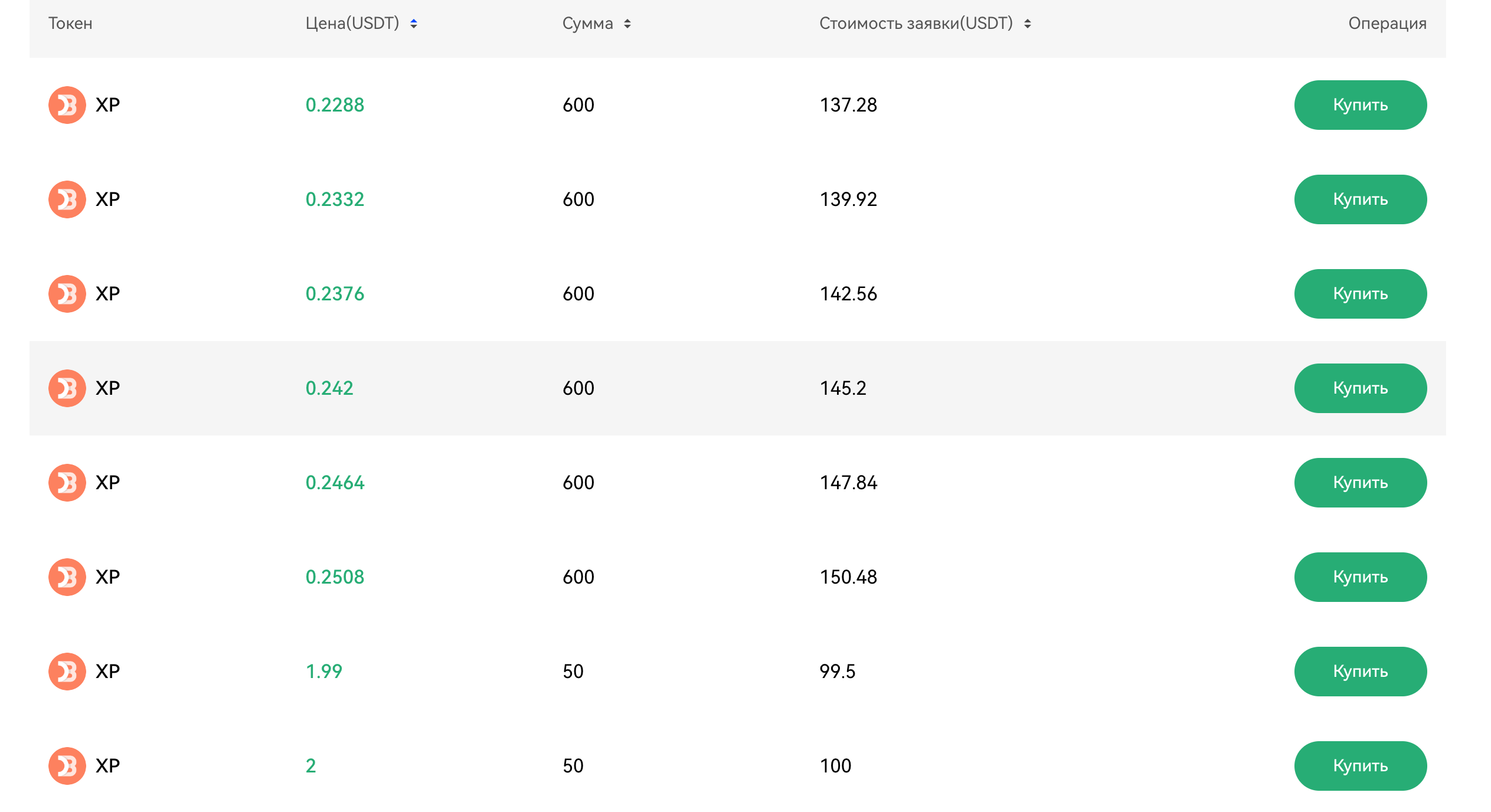This screenshot has height=812, width=1491.
Task: Select price value 0.2464
Action: [x=335, y=483]
